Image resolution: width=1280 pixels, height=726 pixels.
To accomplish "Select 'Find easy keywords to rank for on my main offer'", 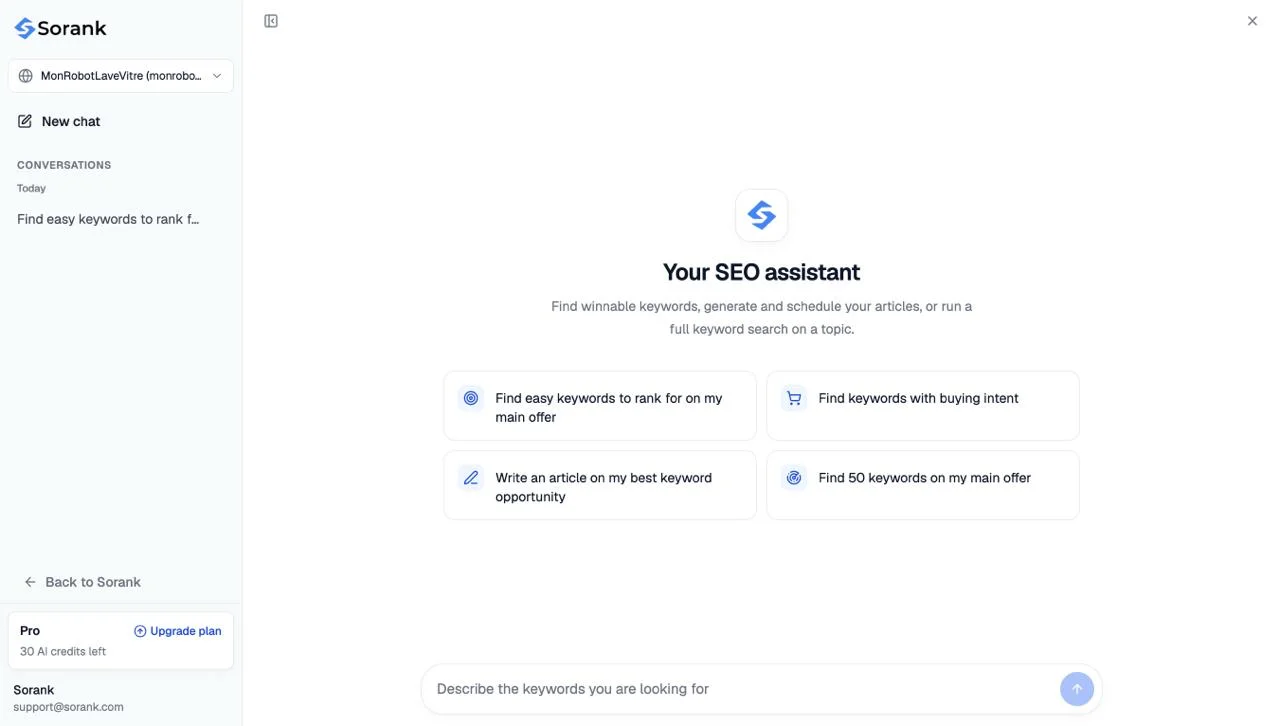I will point(600,406).
